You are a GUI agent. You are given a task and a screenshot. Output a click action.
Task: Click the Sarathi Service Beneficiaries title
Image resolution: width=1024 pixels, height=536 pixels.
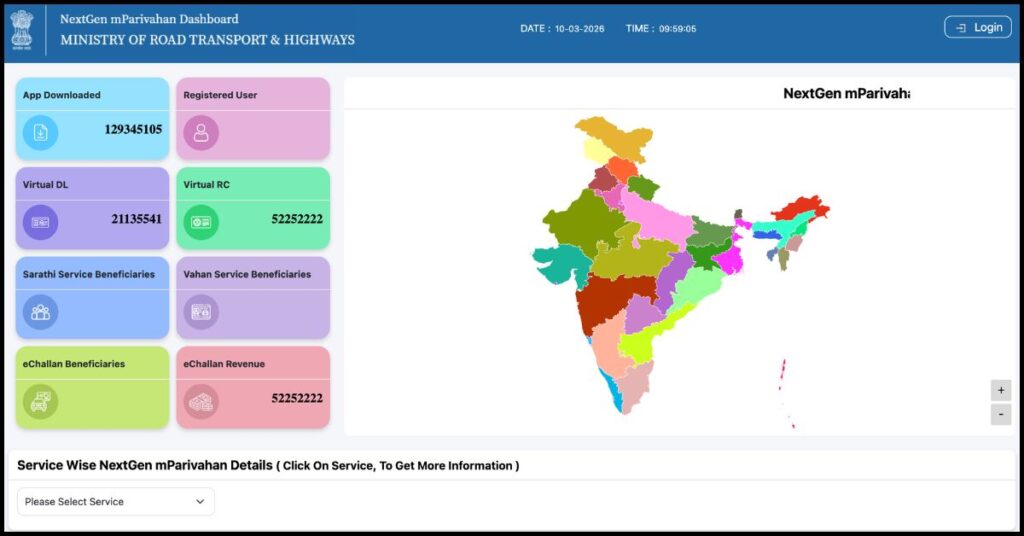pos(89,274)
